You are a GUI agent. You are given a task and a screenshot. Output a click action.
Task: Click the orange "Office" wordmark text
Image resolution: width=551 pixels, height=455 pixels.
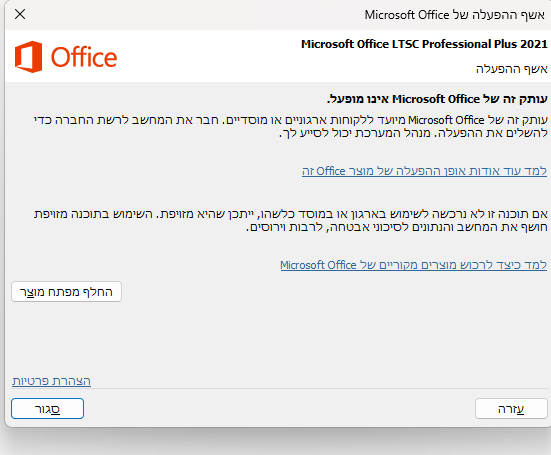tap(84, 57)
